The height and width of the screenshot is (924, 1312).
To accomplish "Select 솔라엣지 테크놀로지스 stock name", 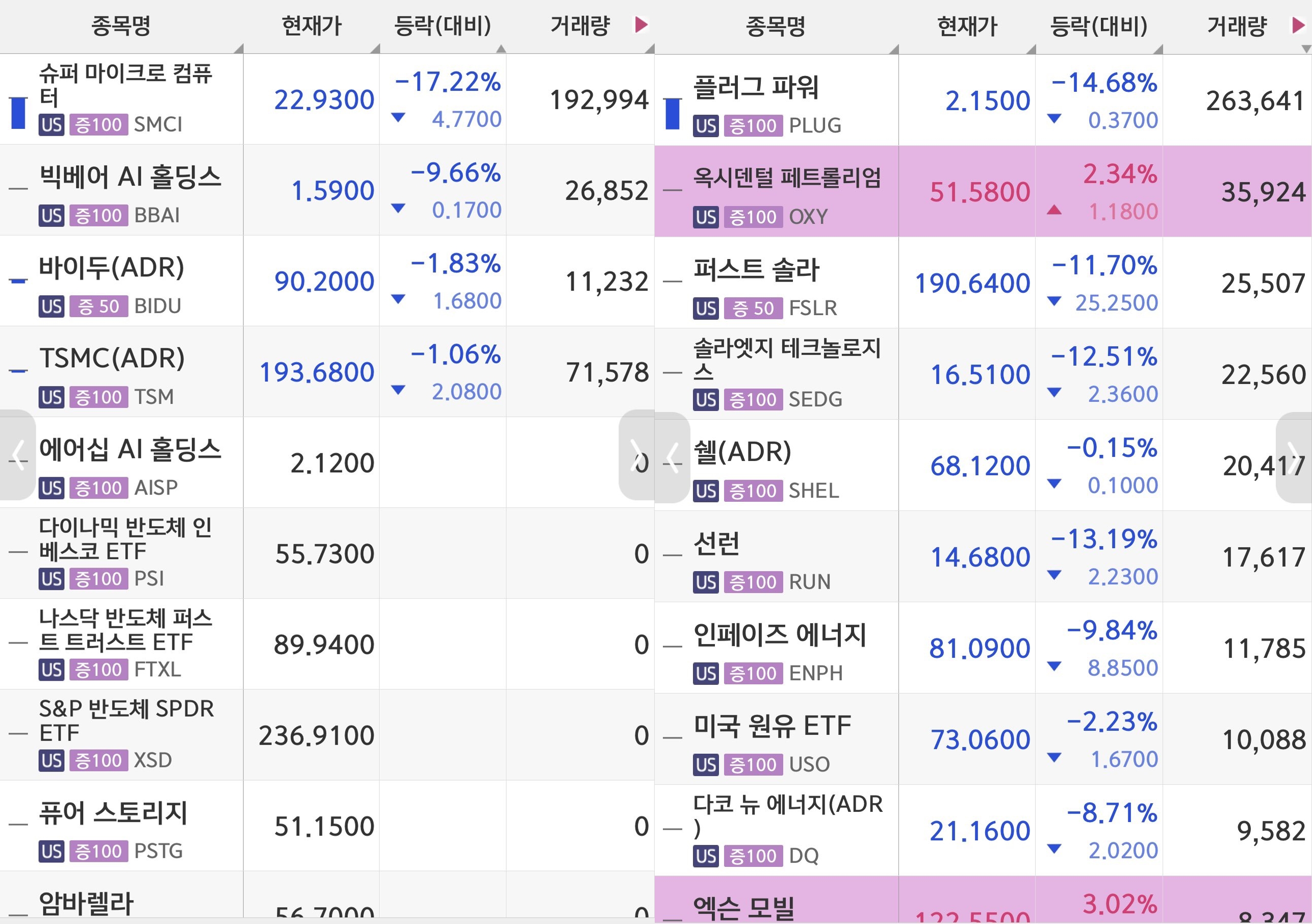I will pyautogui.click(x=787, y=360).
